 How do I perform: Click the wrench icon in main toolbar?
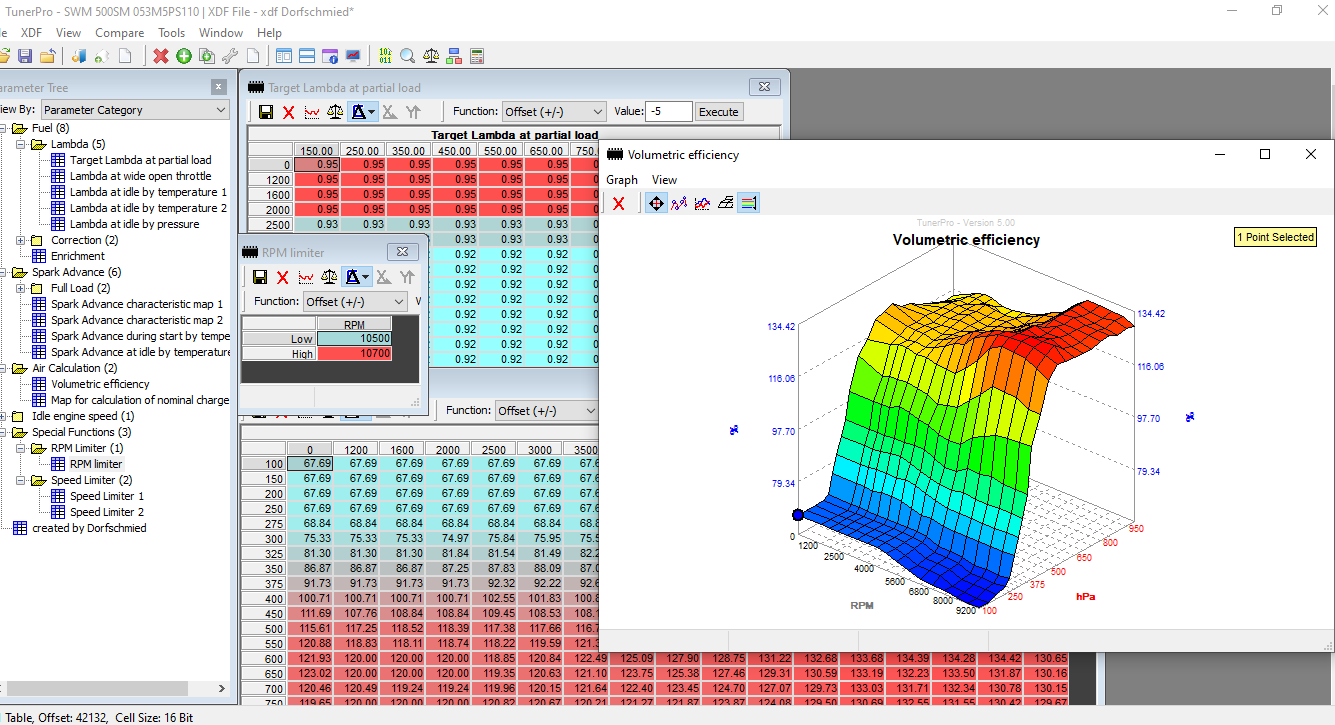pyautogui.click(x=230, y=56)
